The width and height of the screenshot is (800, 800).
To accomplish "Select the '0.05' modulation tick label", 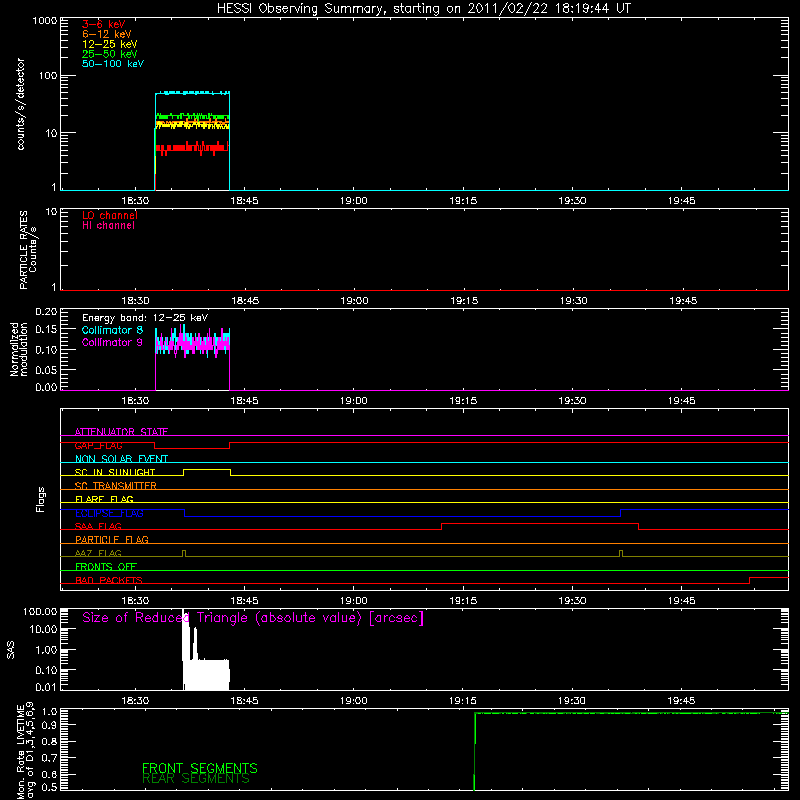I will [46, 369].
